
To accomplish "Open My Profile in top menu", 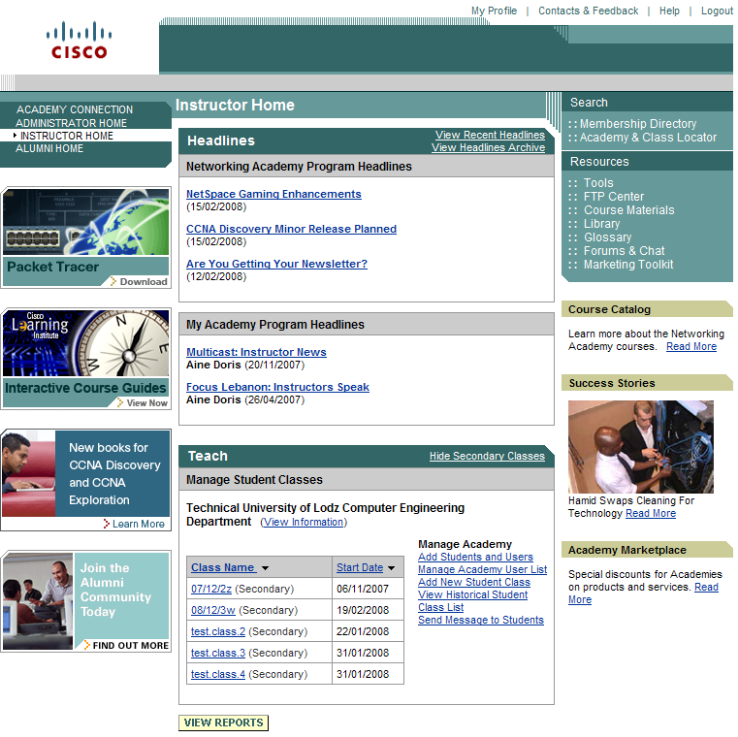I will [494, 11].
